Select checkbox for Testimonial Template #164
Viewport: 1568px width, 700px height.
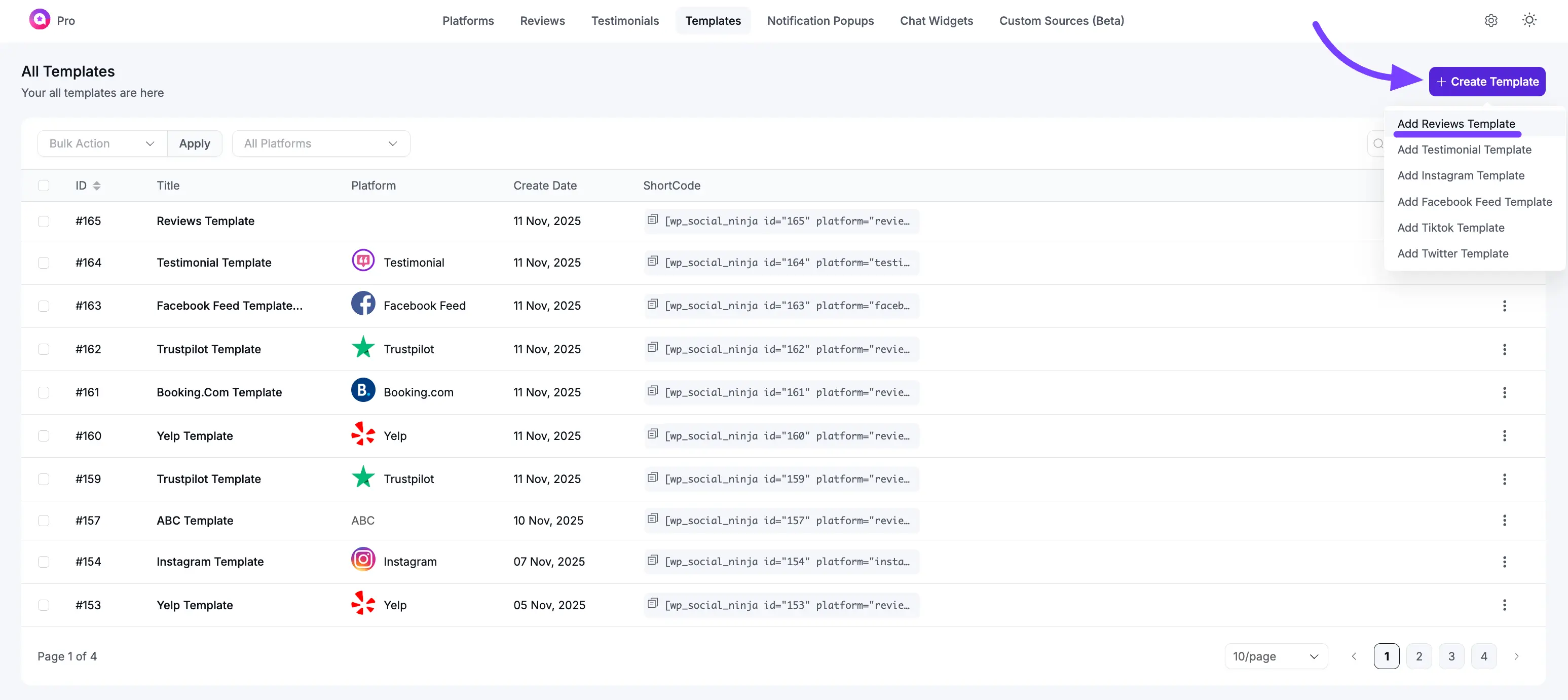pos(43,263)
